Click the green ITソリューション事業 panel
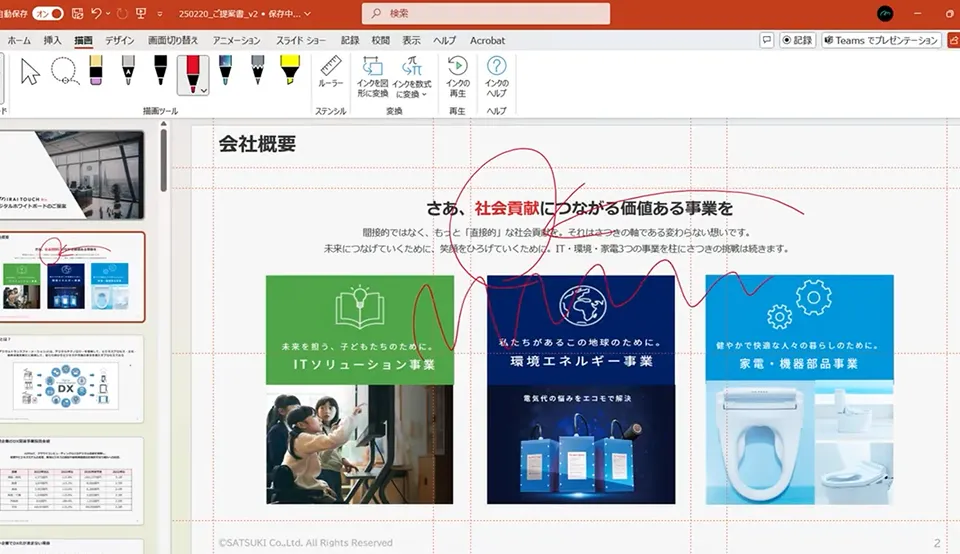960x554 pixels. [360, 329]
